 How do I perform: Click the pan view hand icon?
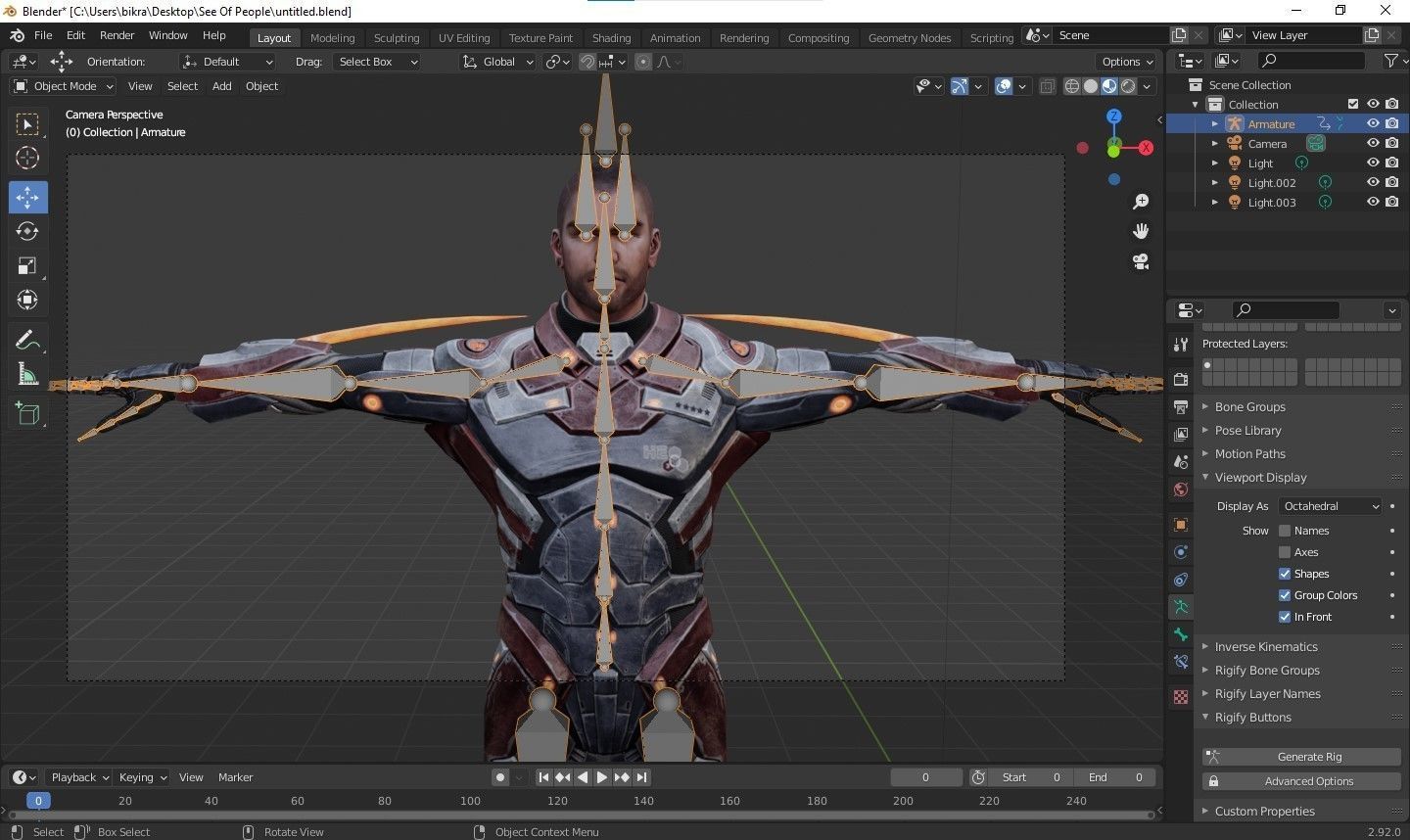click(x=1141, y=231)
